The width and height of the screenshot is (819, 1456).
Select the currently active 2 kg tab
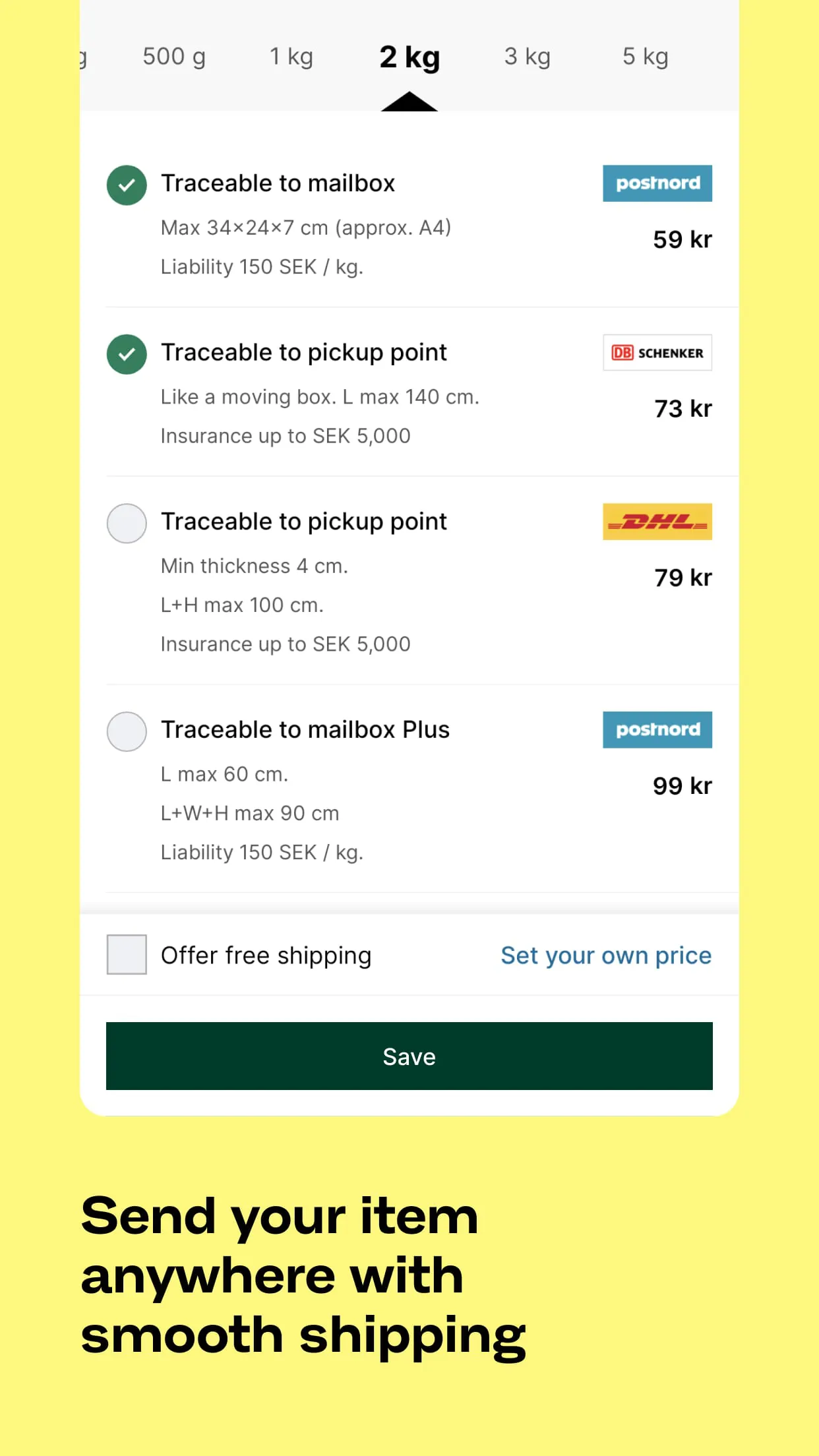pos(409,57)
